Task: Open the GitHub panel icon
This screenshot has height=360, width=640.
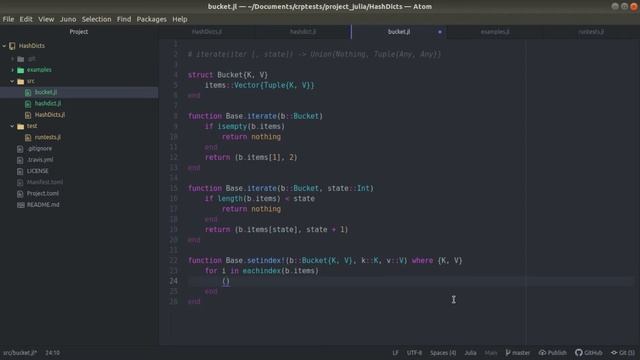Action: click(x=579, y=353)
